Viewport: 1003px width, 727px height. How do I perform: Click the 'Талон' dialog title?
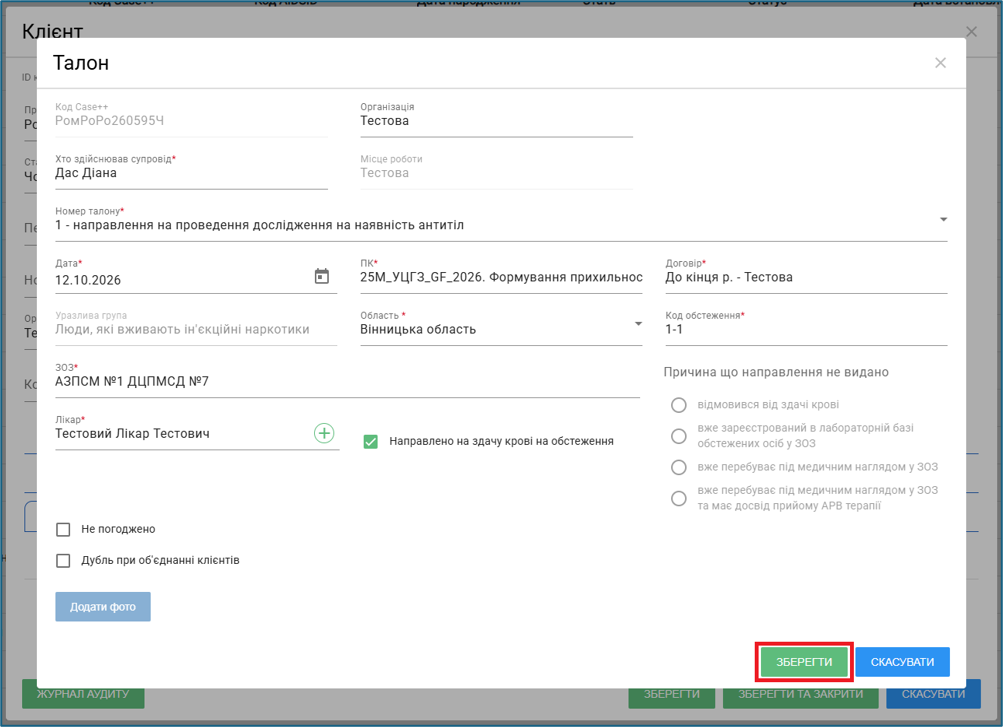(x=81, y=63)
